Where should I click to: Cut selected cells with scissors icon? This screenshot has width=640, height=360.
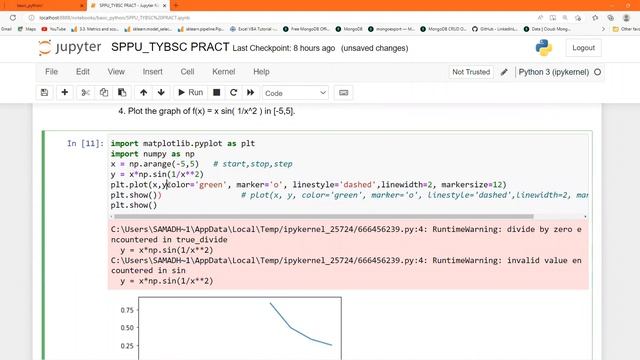click(85, 93)
